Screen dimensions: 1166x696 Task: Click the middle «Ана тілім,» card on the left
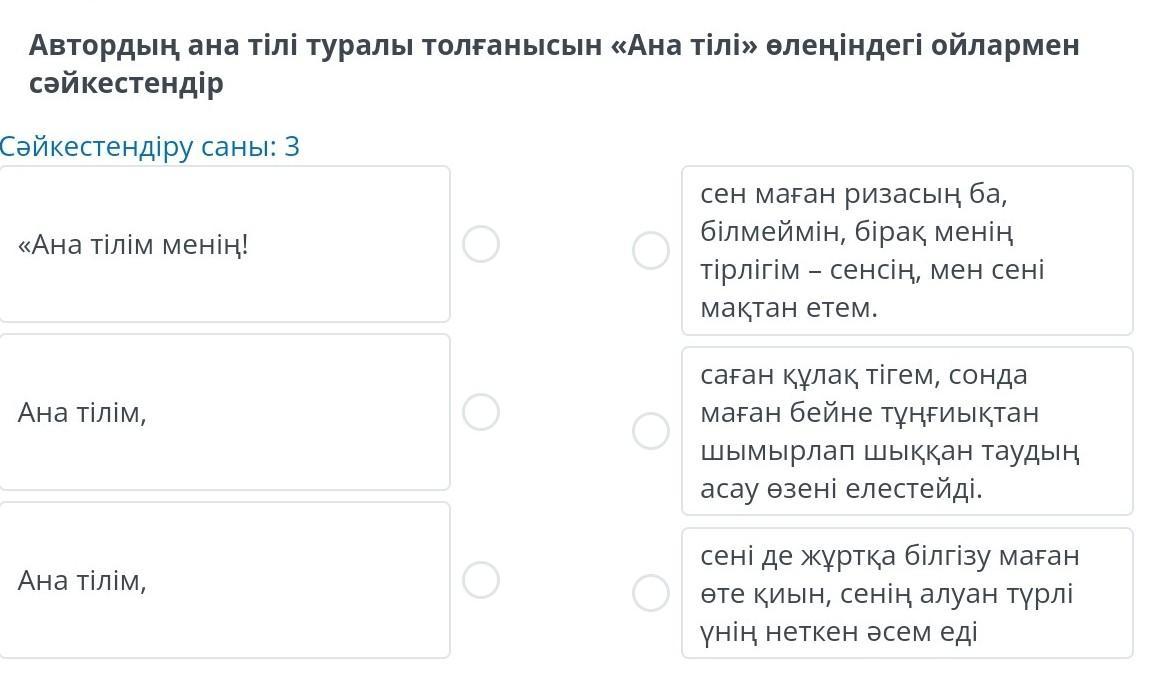224,412
